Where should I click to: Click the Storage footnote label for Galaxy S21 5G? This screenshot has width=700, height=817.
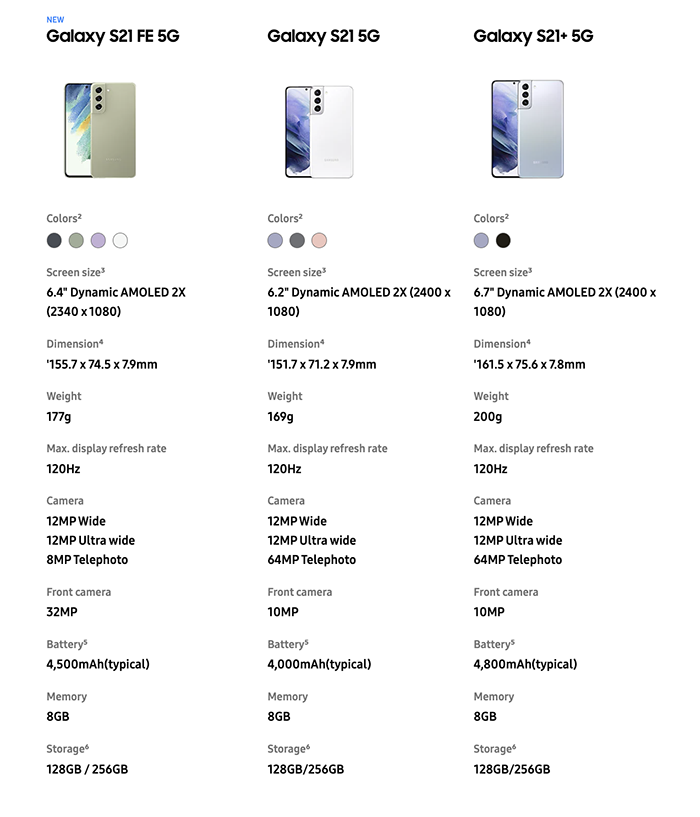(x=289, y=749)
